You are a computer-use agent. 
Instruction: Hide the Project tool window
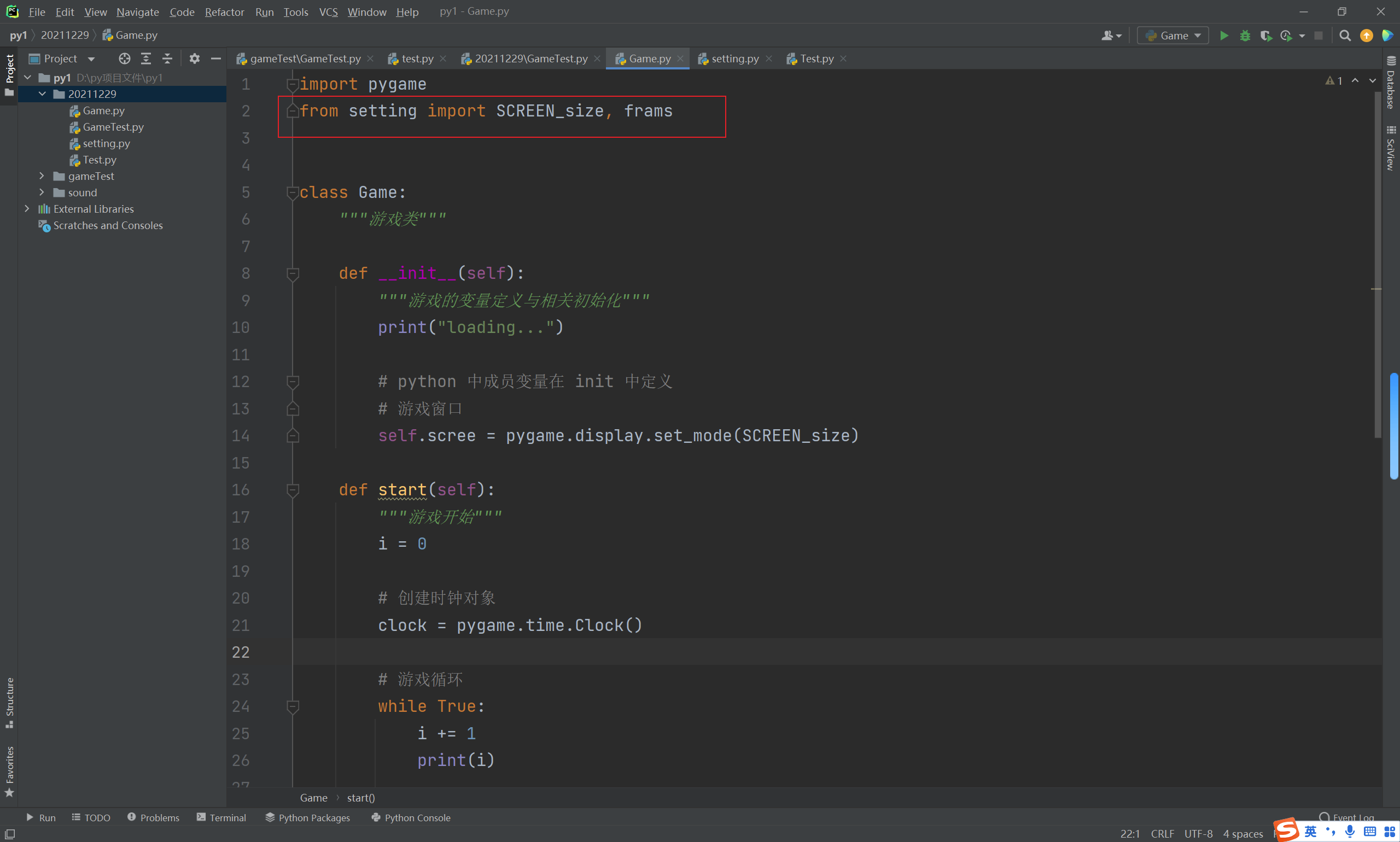pyautogui.click(x=215, y=59)
